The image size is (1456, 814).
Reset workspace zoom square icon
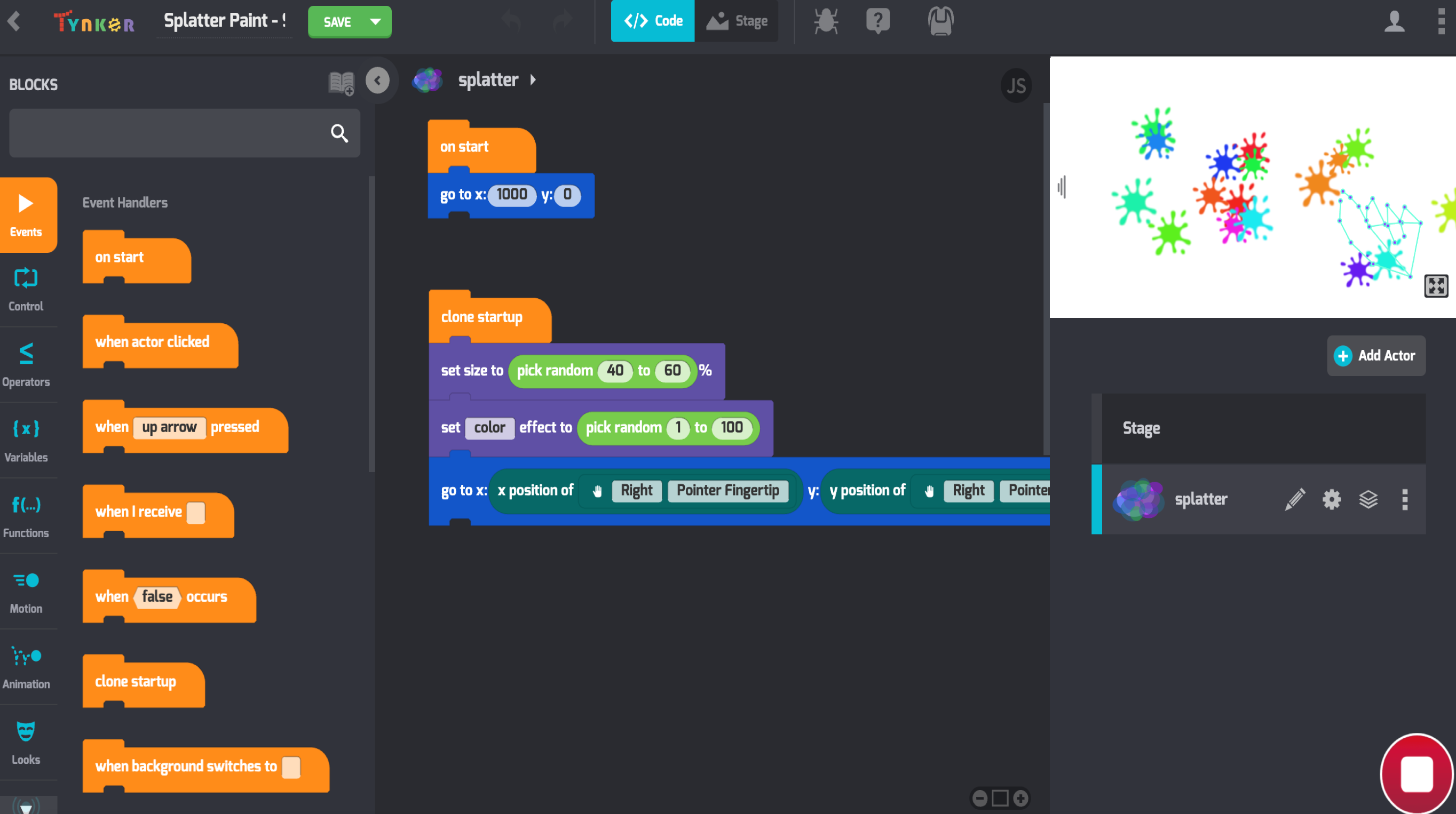(x=1000, y=798)
